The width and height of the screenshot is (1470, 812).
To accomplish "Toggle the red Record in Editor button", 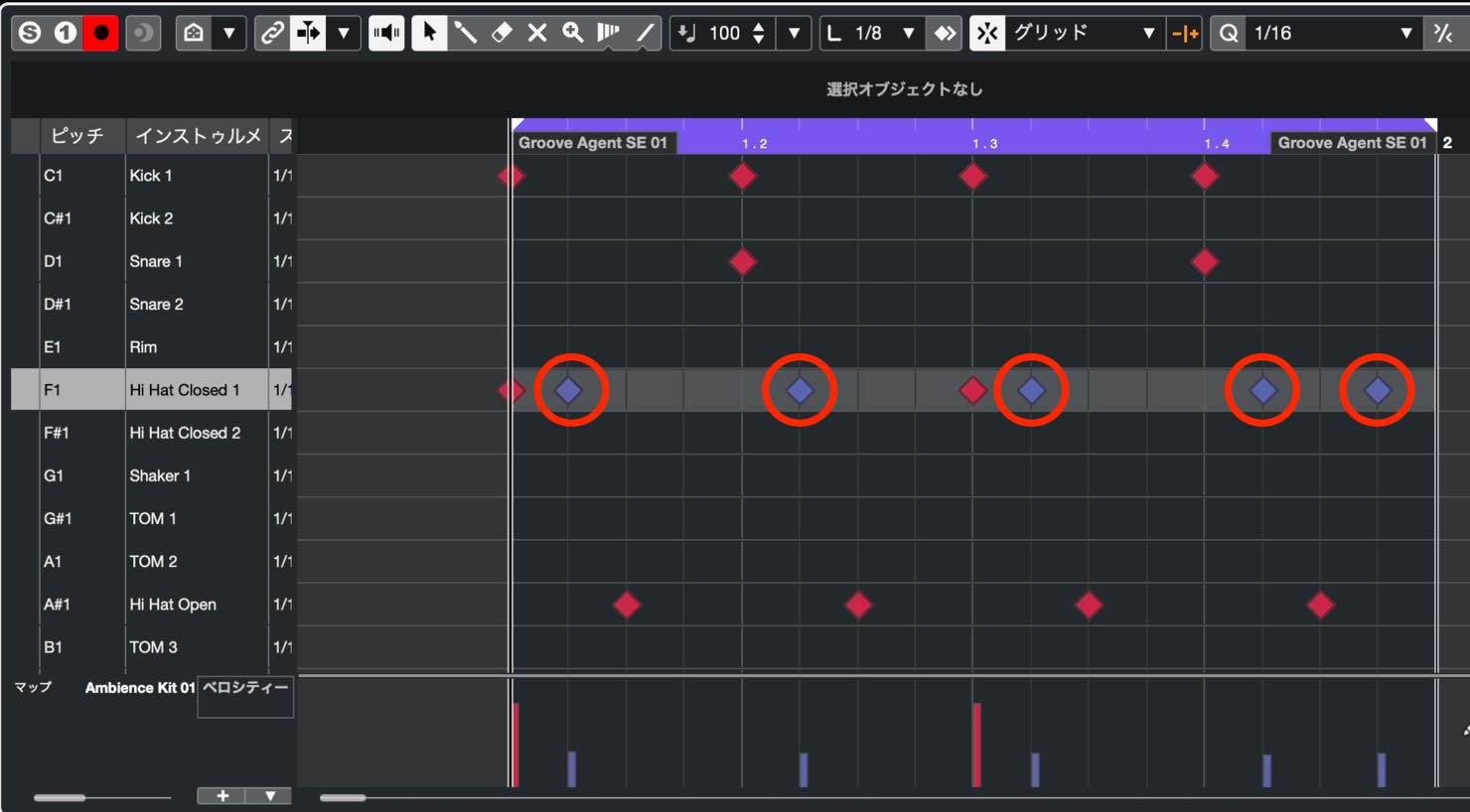I will (x=100, y=33).
